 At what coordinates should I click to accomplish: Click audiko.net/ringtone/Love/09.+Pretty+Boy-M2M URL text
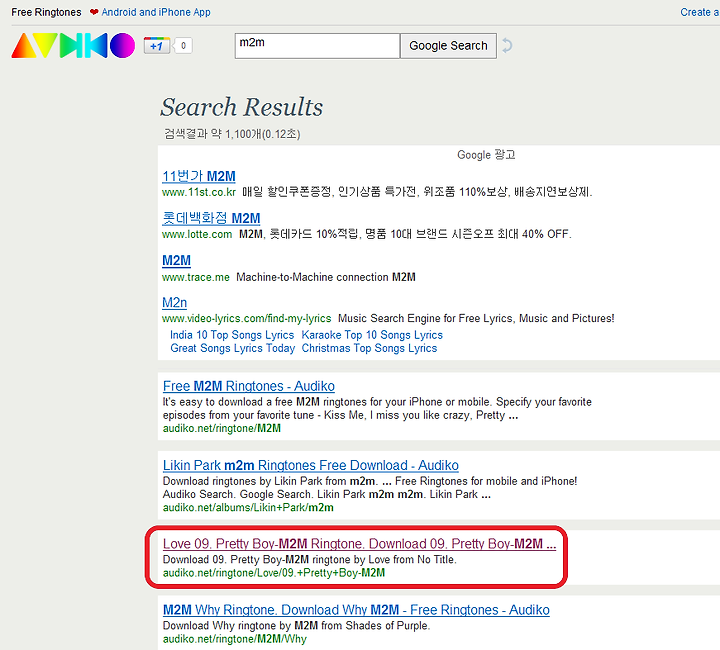click(274, 573)
